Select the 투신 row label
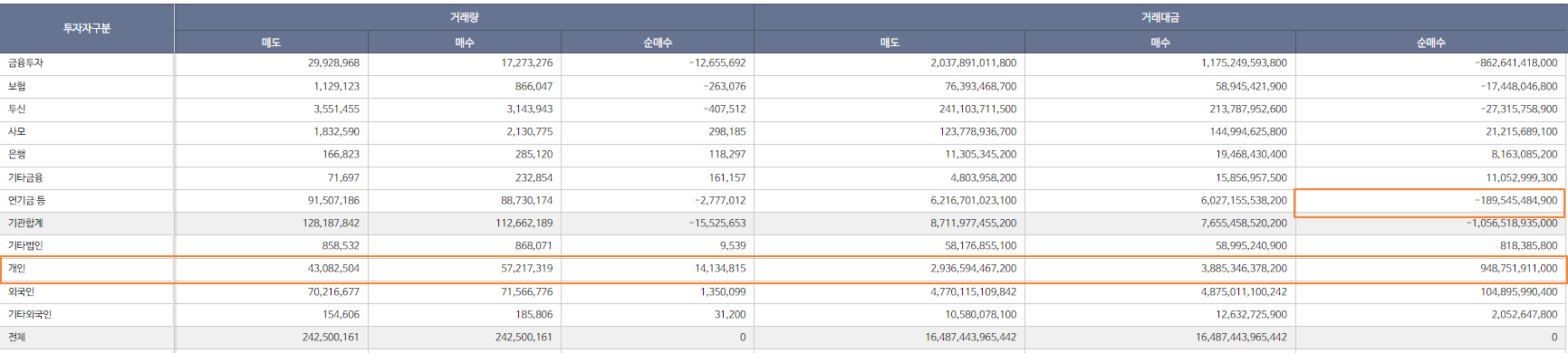The width and height of the screenshot is (1568, 353). [x=17, y=109]
